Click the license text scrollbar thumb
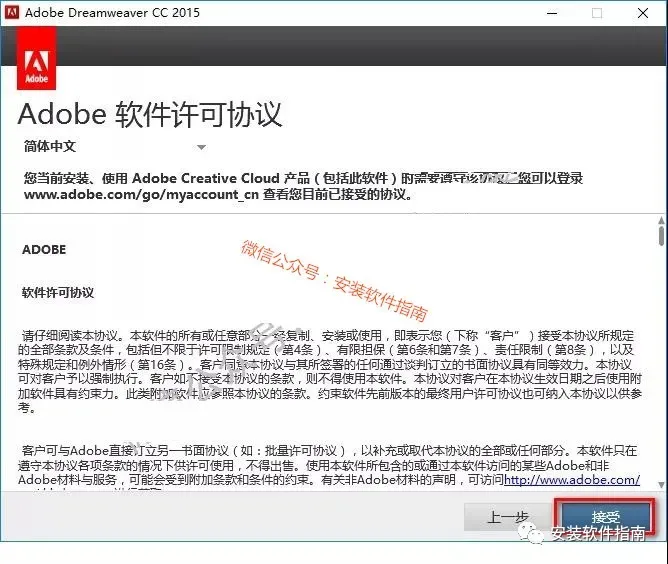This screenshot has width=668, height=564. pos(661,236)
